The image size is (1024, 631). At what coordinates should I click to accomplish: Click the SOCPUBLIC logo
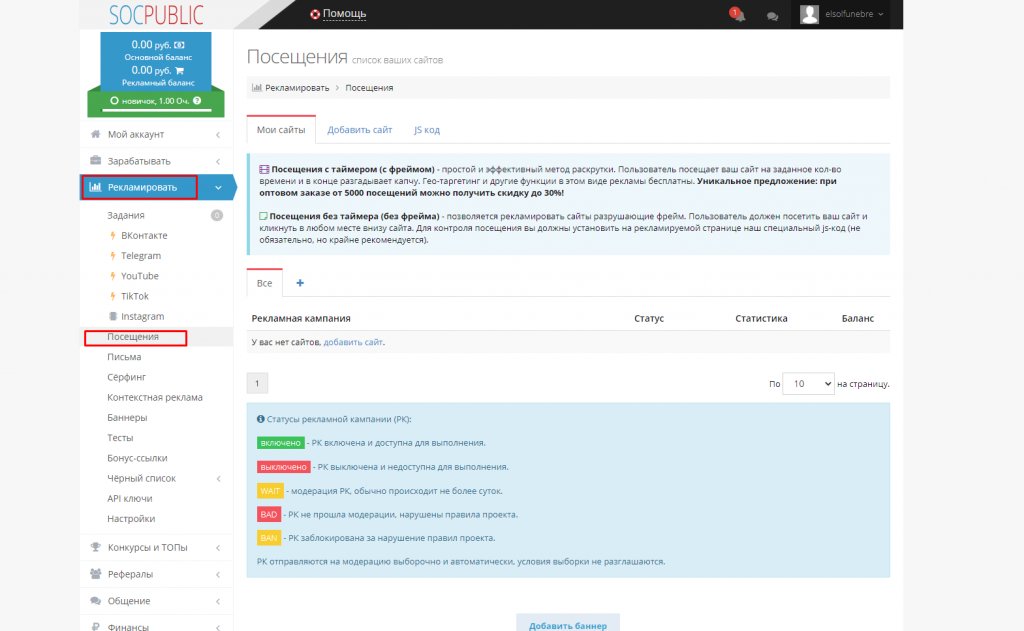(156, 15)
